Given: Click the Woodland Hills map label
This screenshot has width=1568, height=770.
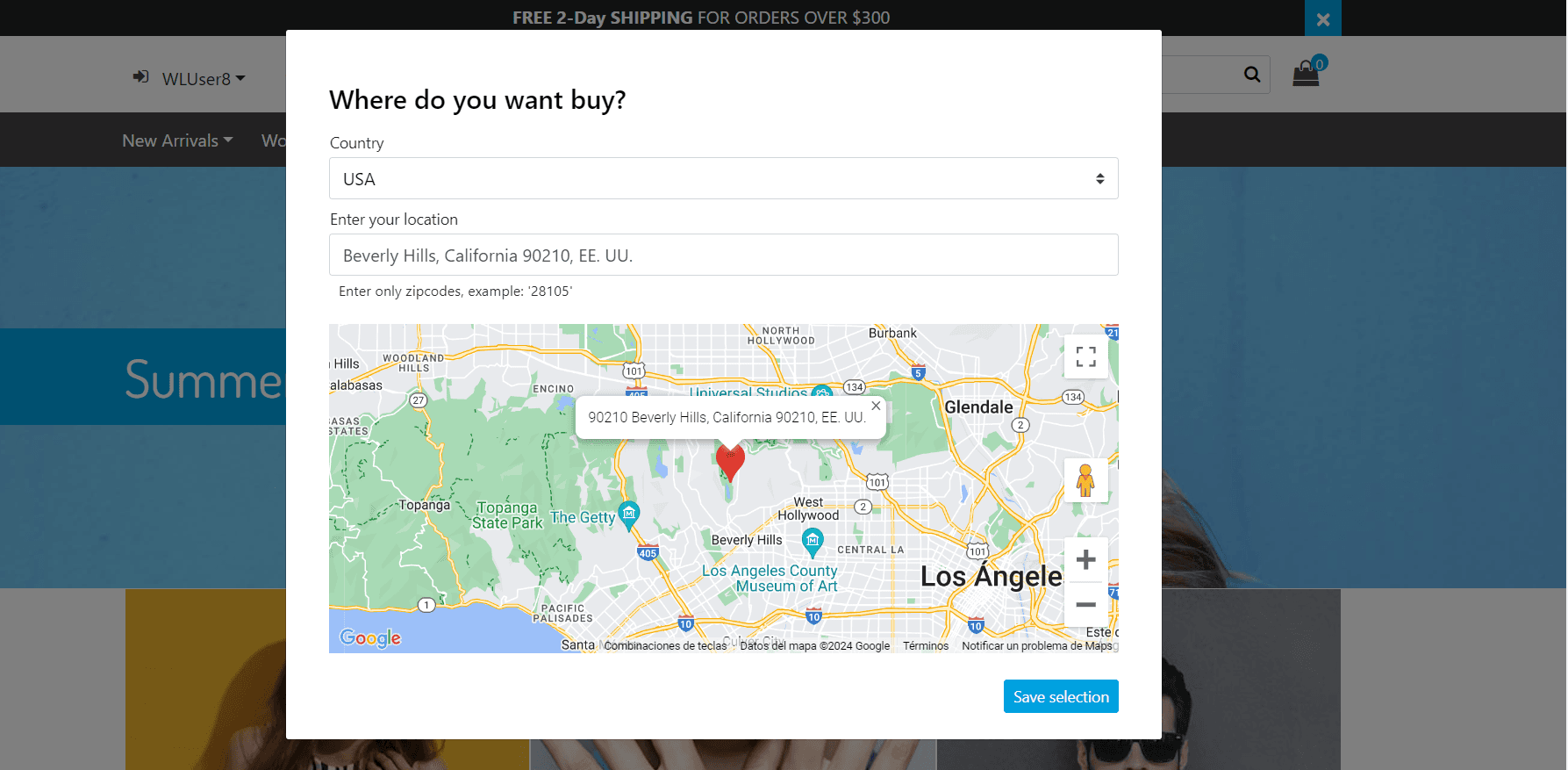Looking at the screenshot, I should 413,363.
